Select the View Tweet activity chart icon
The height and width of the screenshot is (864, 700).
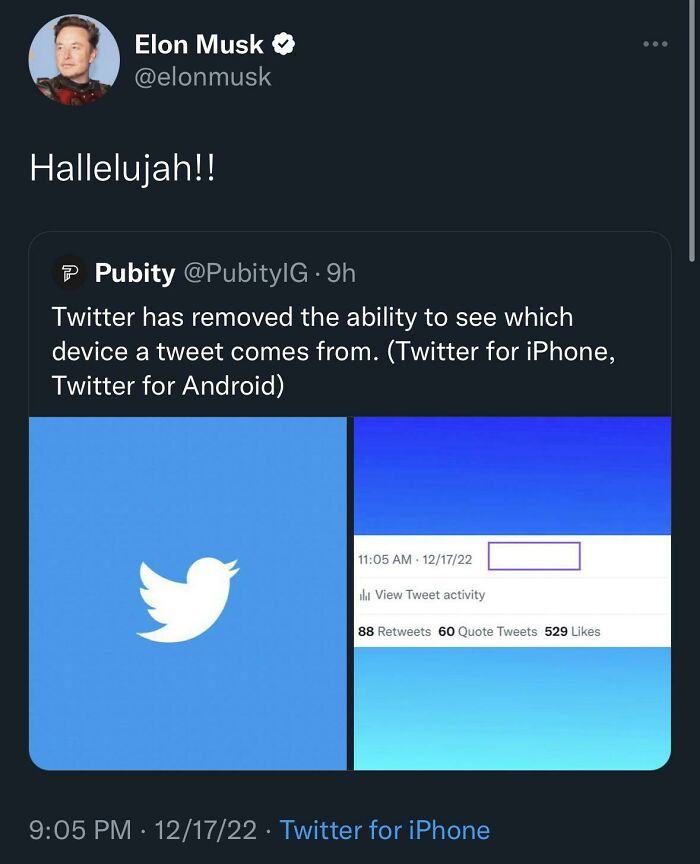(365, 594)
